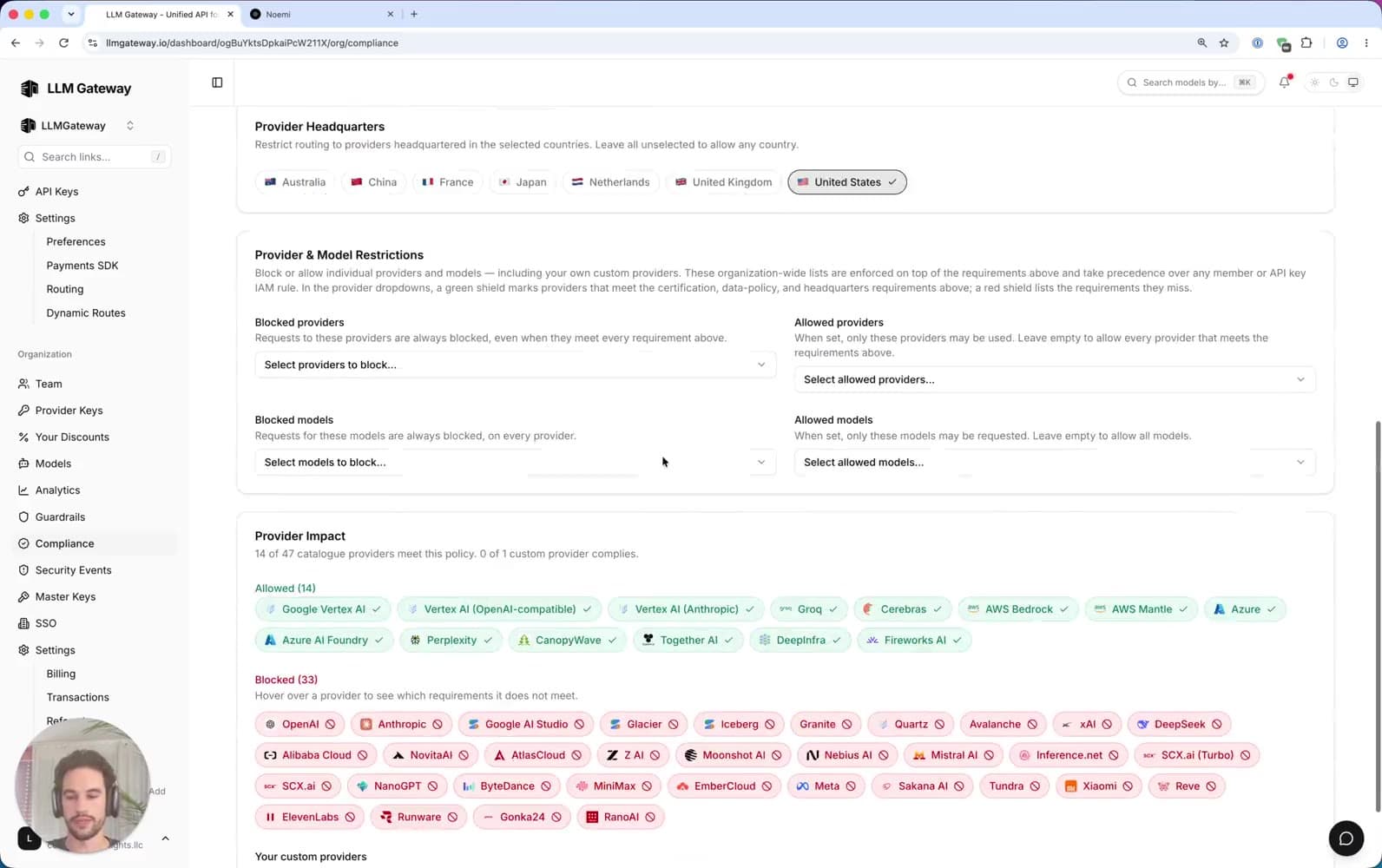Viewport: 1382px width, 868px height.
Task: Click the allowed Groq provider chip
Action: pos(808,609)
